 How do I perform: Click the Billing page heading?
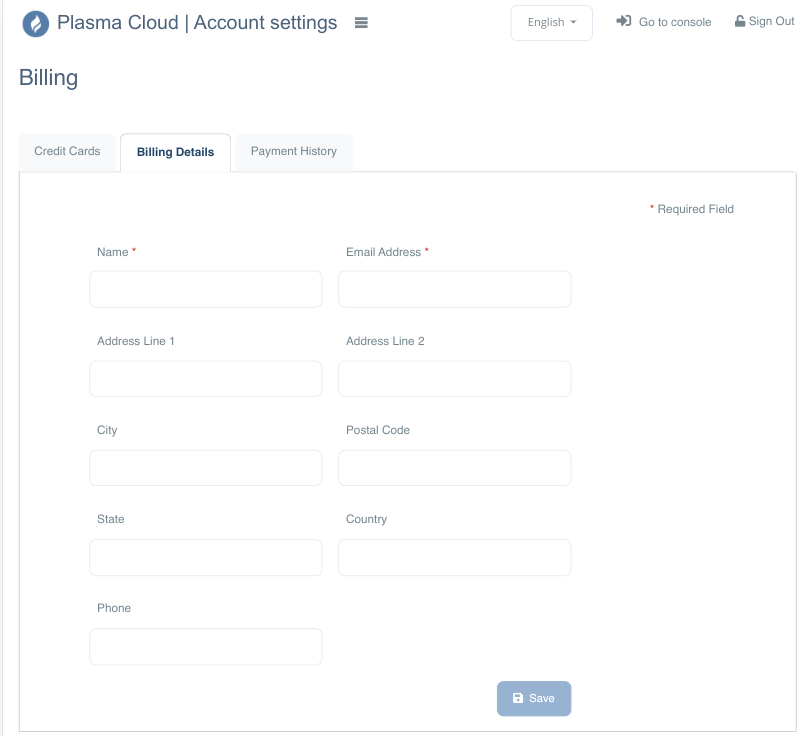coord(49,78)
